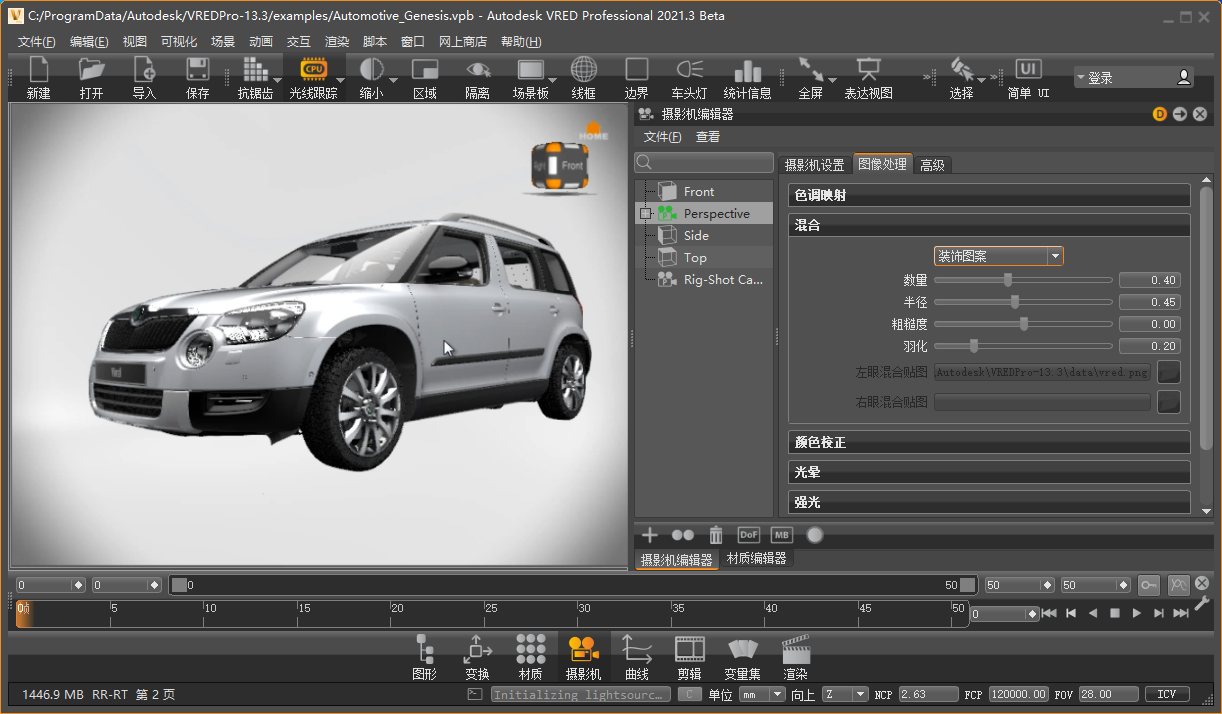This screenshot has height=714, width=1222.
Task: Click the 羽化 value field 0.20
Action: coord(1150,346)
